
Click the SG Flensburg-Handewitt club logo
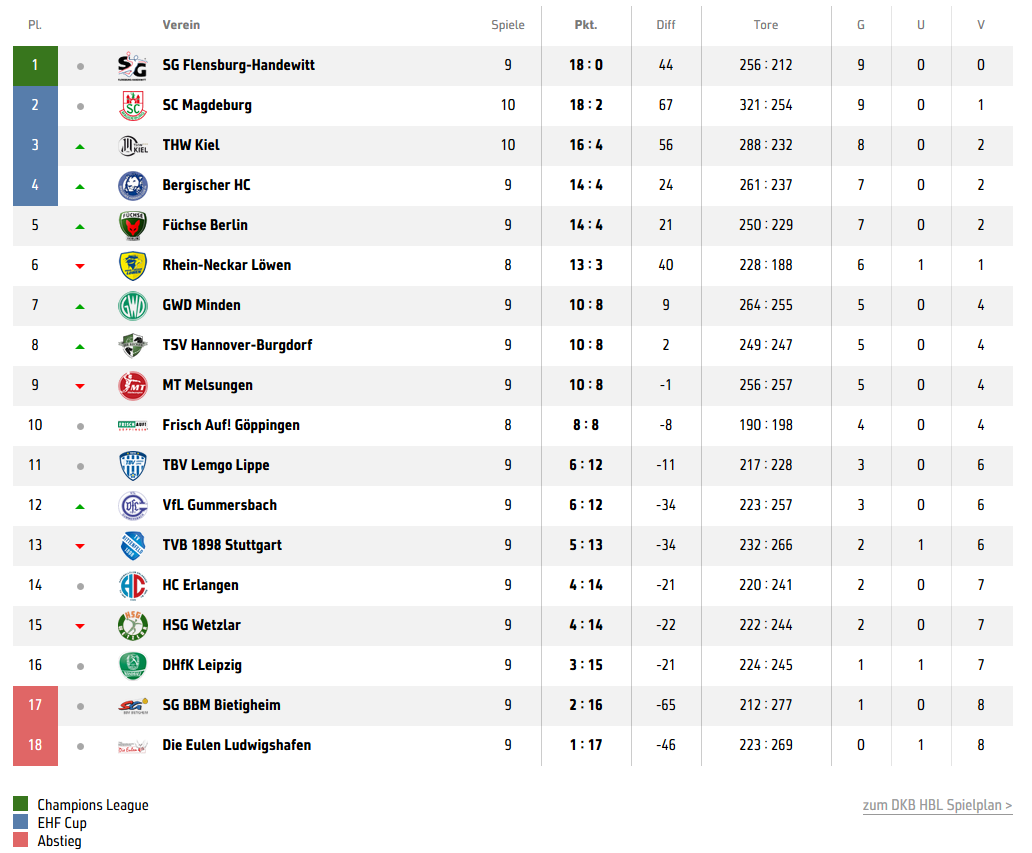(132, 65)
